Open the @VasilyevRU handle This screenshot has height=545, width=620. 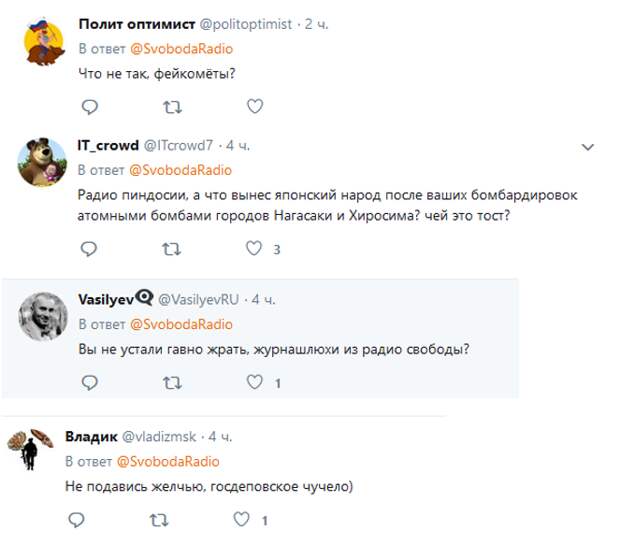coord(198,300)
